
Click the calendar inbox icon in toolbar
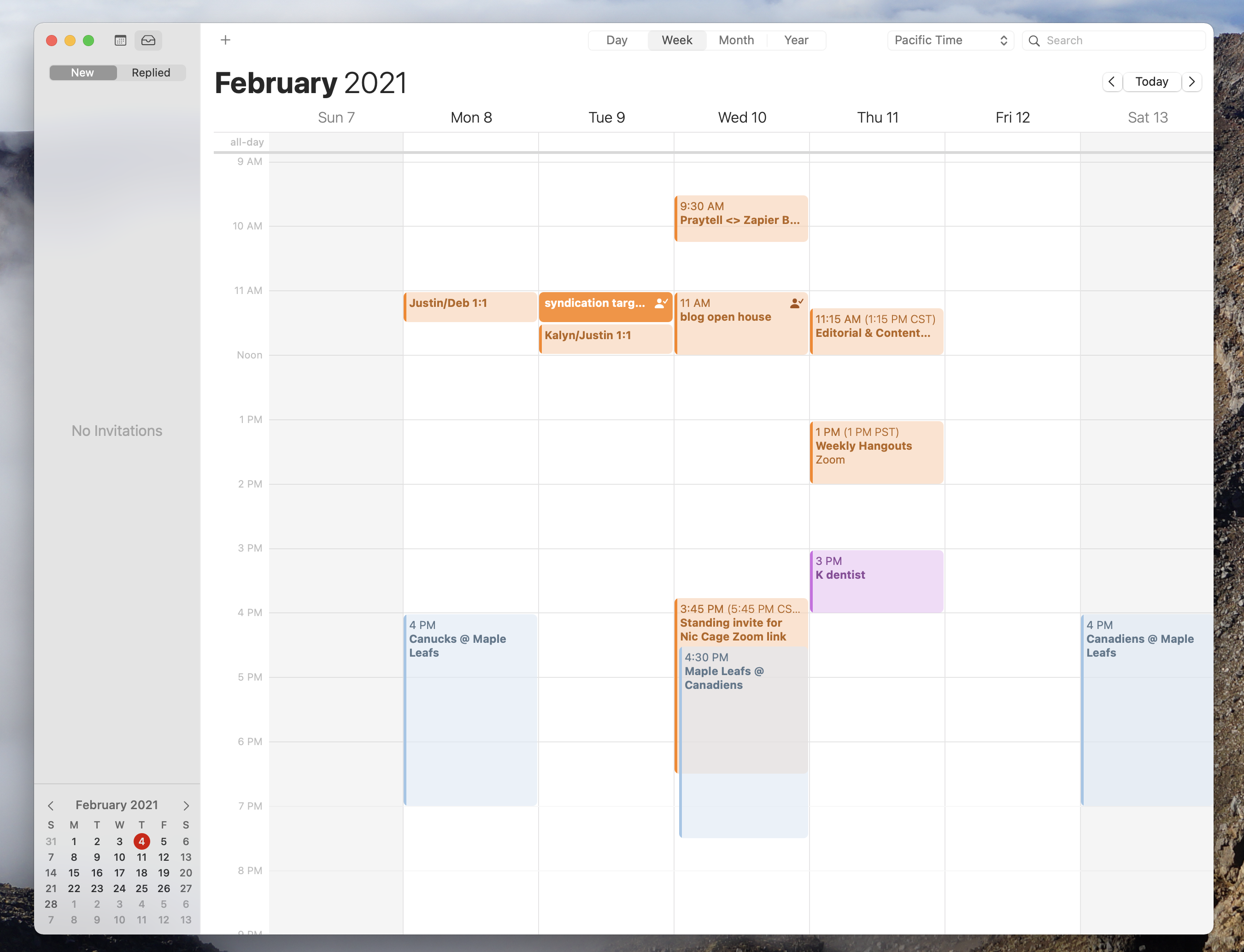pos(148,40)
